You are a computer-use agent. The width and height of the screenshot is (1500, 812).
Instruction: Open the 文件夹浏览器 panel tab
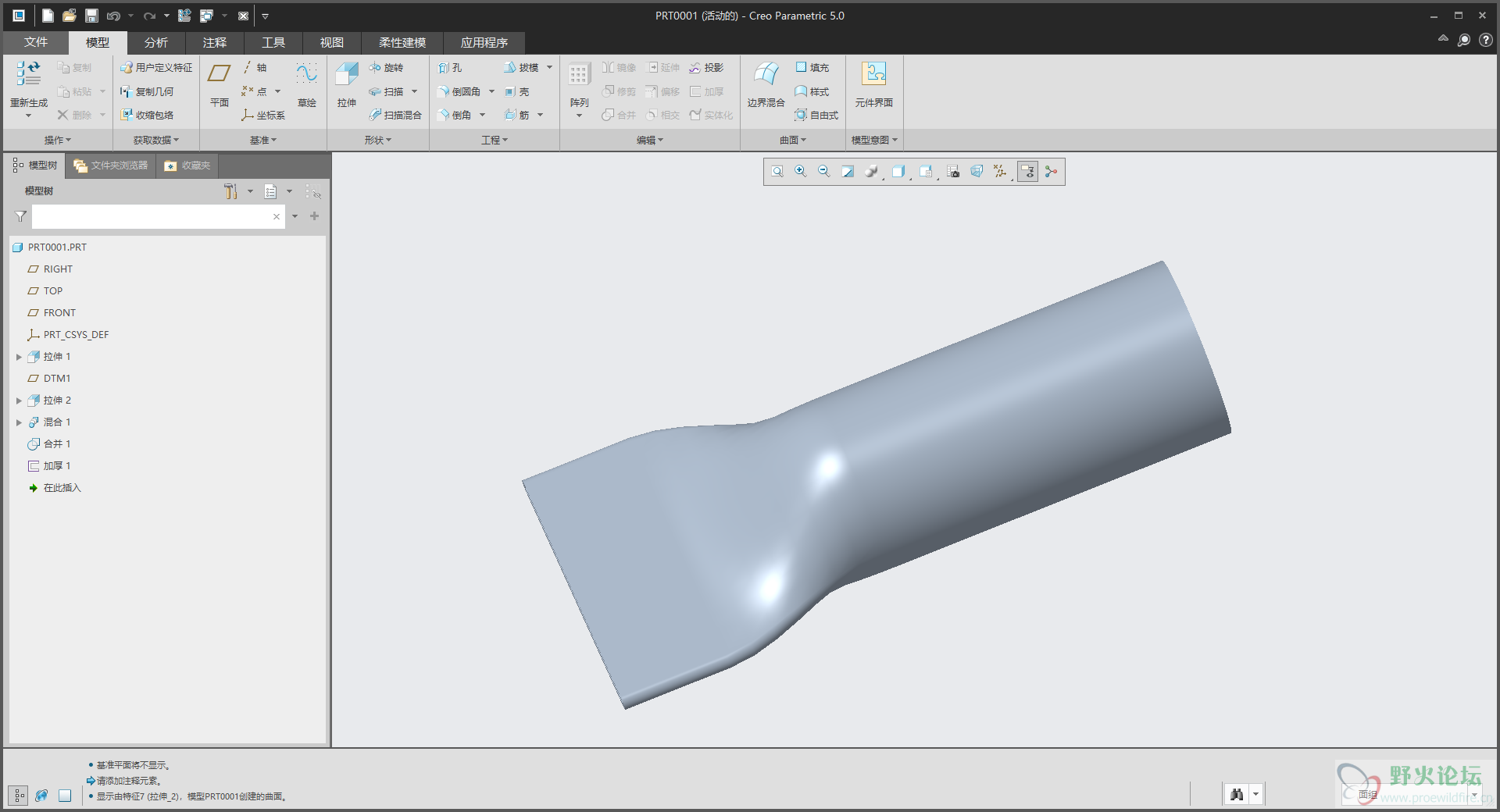[x=110, y=166]
